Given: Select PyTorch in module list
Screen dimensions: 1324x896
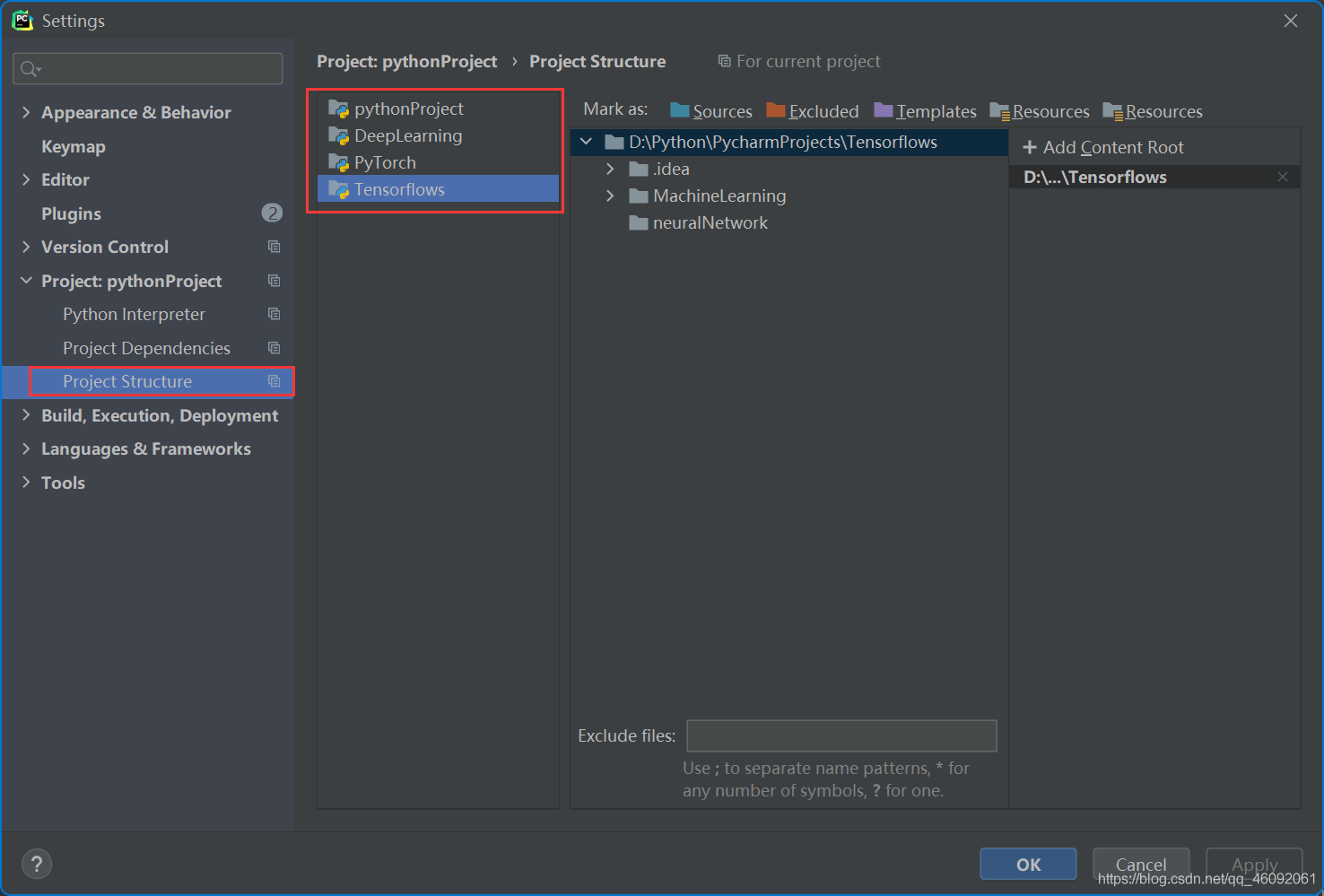Looking at the screenshot, I should pos(438,162).
